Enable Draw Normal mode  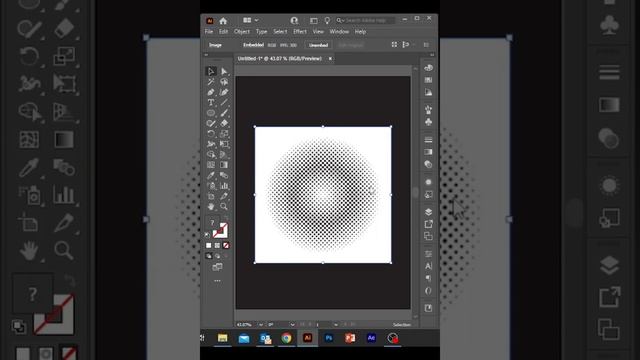click(x=209, y=256)
